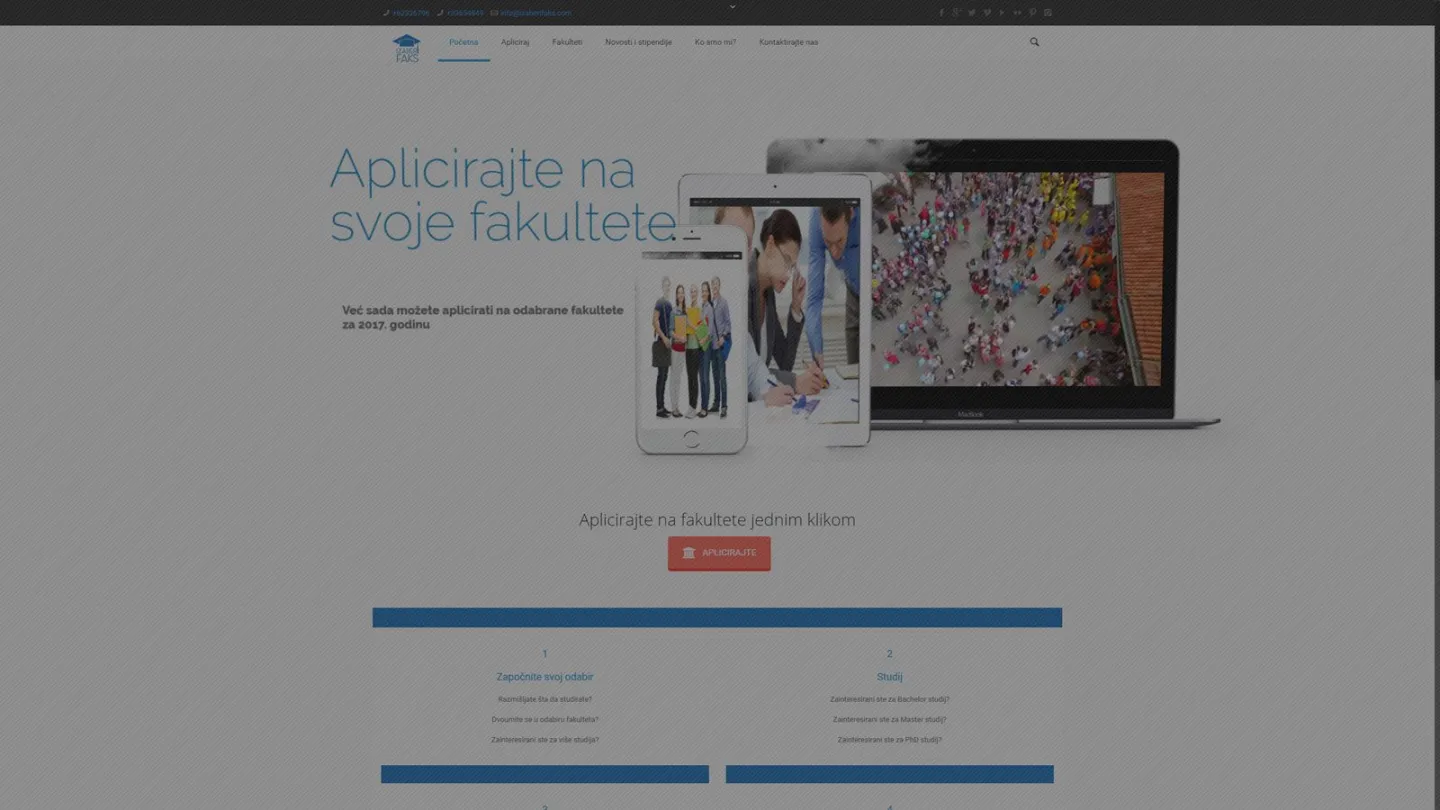1440x810 pixels.
Task: Click the page vertical scrollbar
Action: (1437, 405)
